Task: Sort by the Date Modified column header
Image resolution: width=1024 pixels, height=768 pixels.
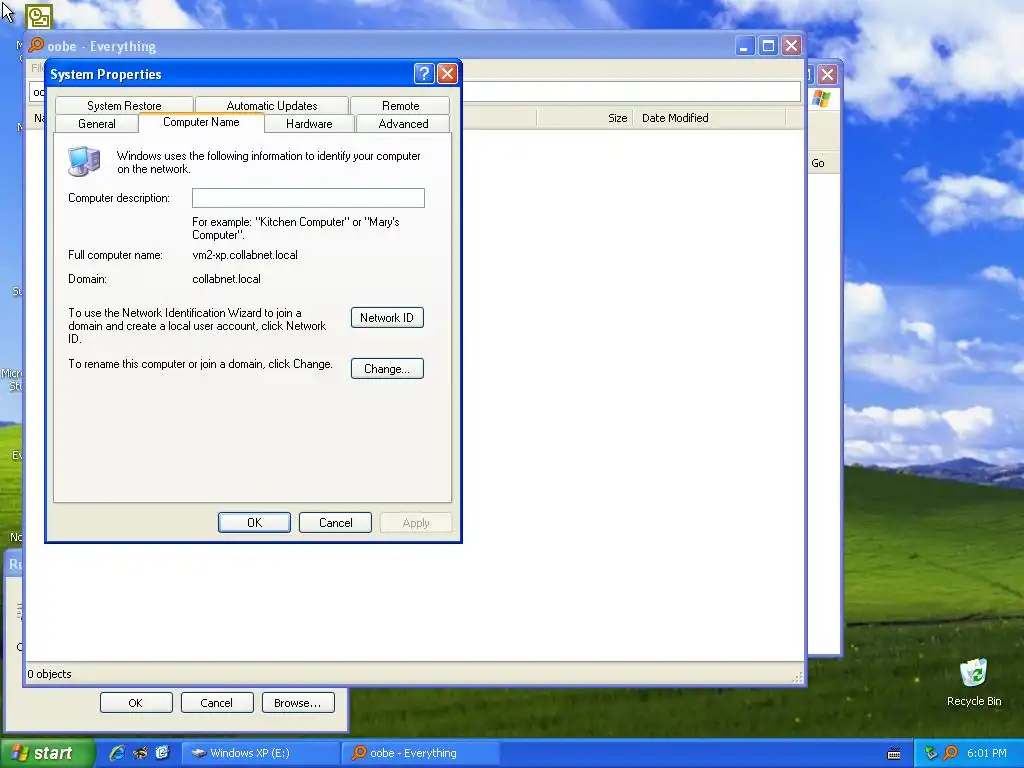Action: tap(709, 118)
